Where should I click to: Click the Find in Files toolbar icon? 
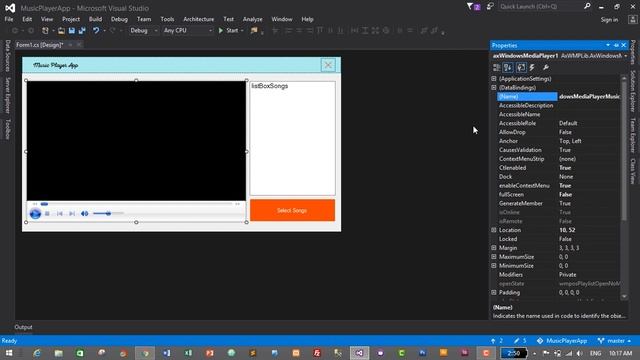254,31
